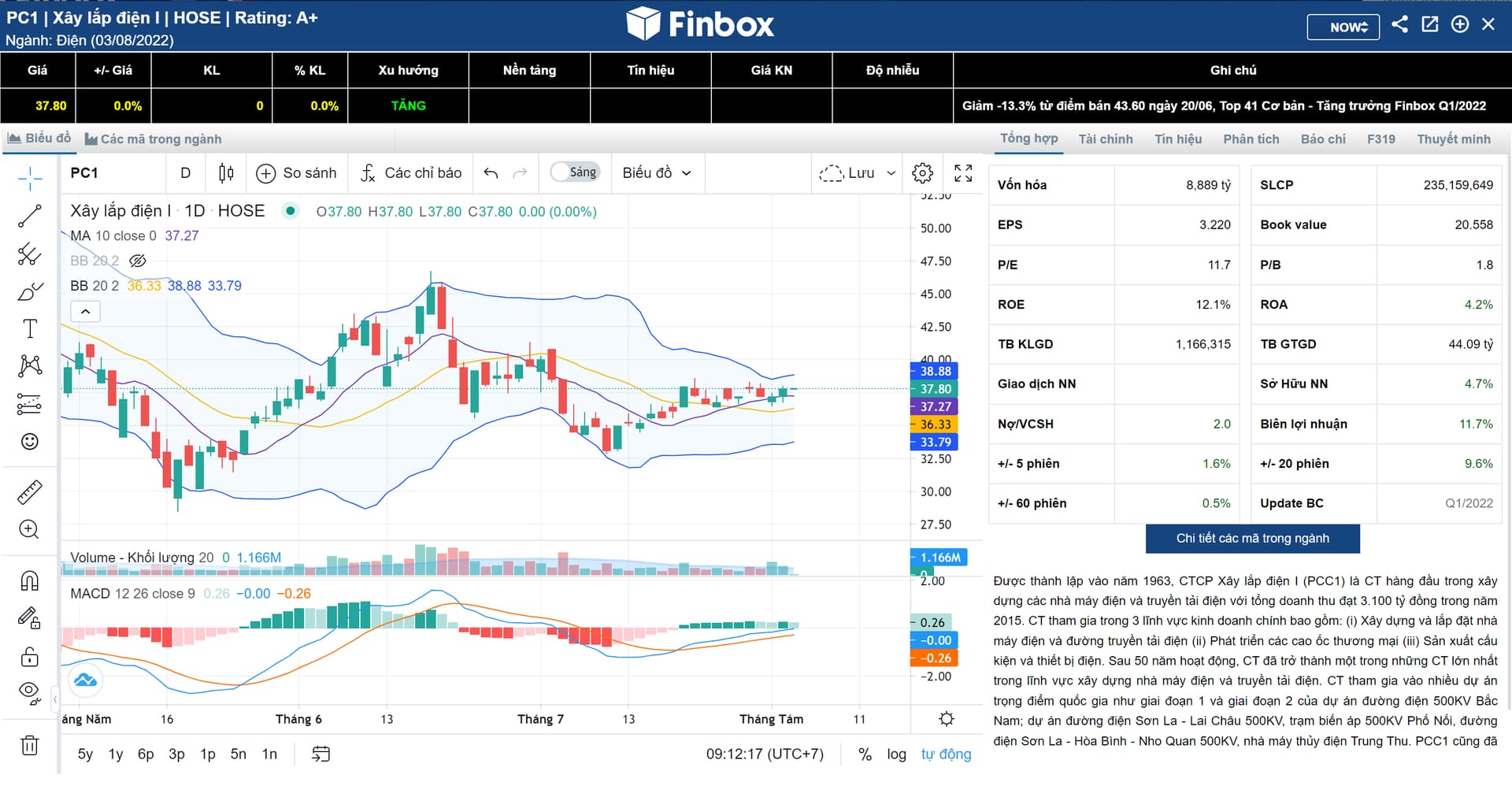Open the prediction and measurement tools

[x=30, y=404]
